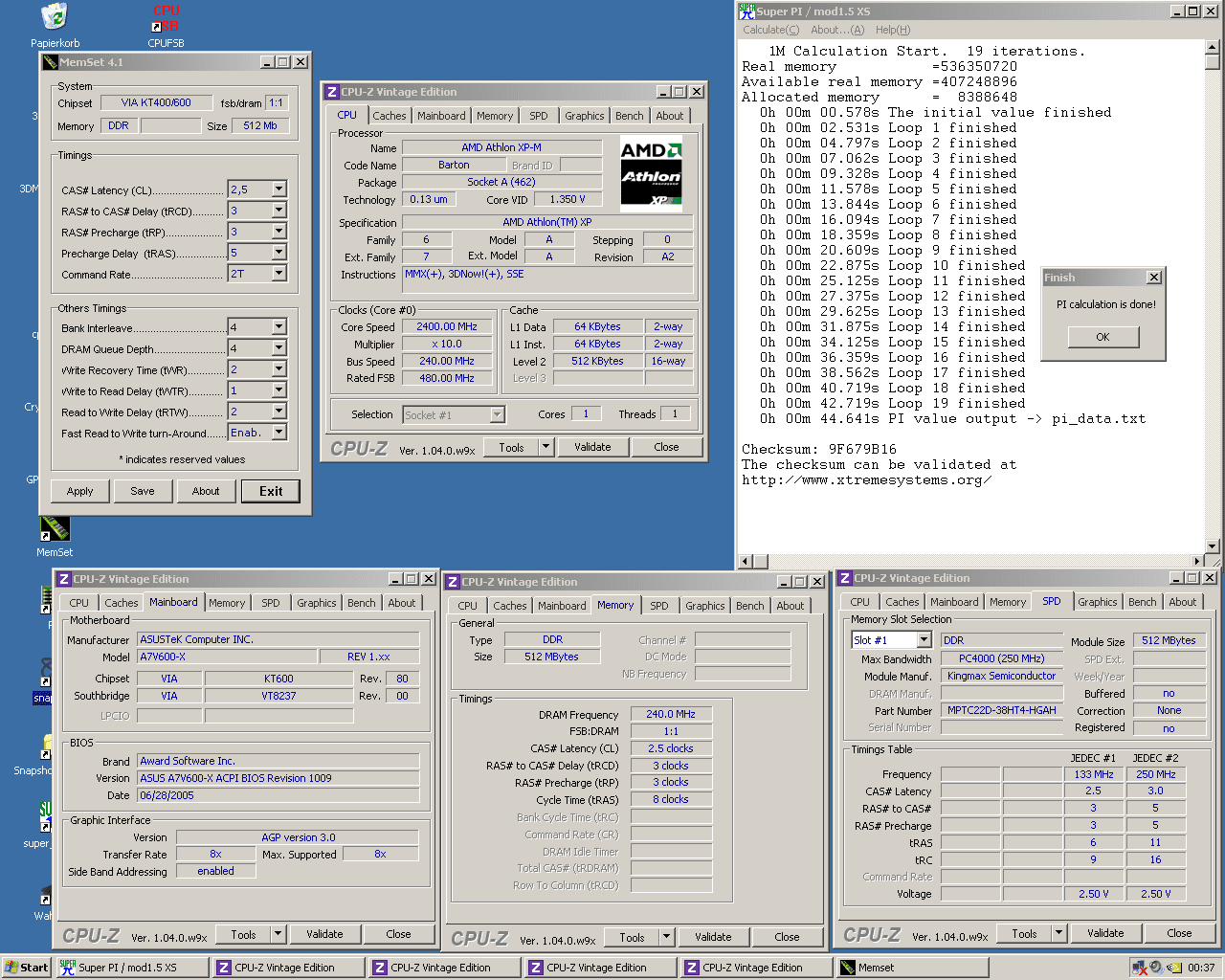Expand Tools arrow in CPU tab window
This screenshot has width=1225, height=980.
click(546, 447)
